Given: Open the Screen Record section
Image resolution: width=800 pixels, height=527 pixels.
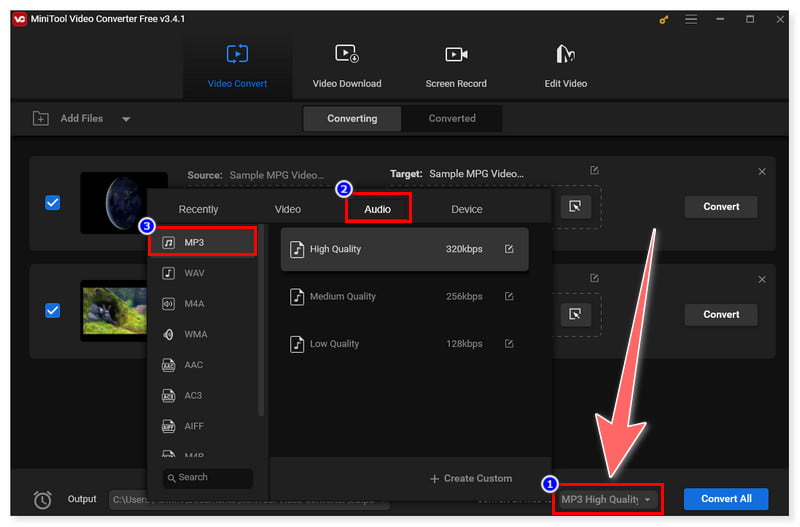Looking at the screenshot, I should (456, 65).
